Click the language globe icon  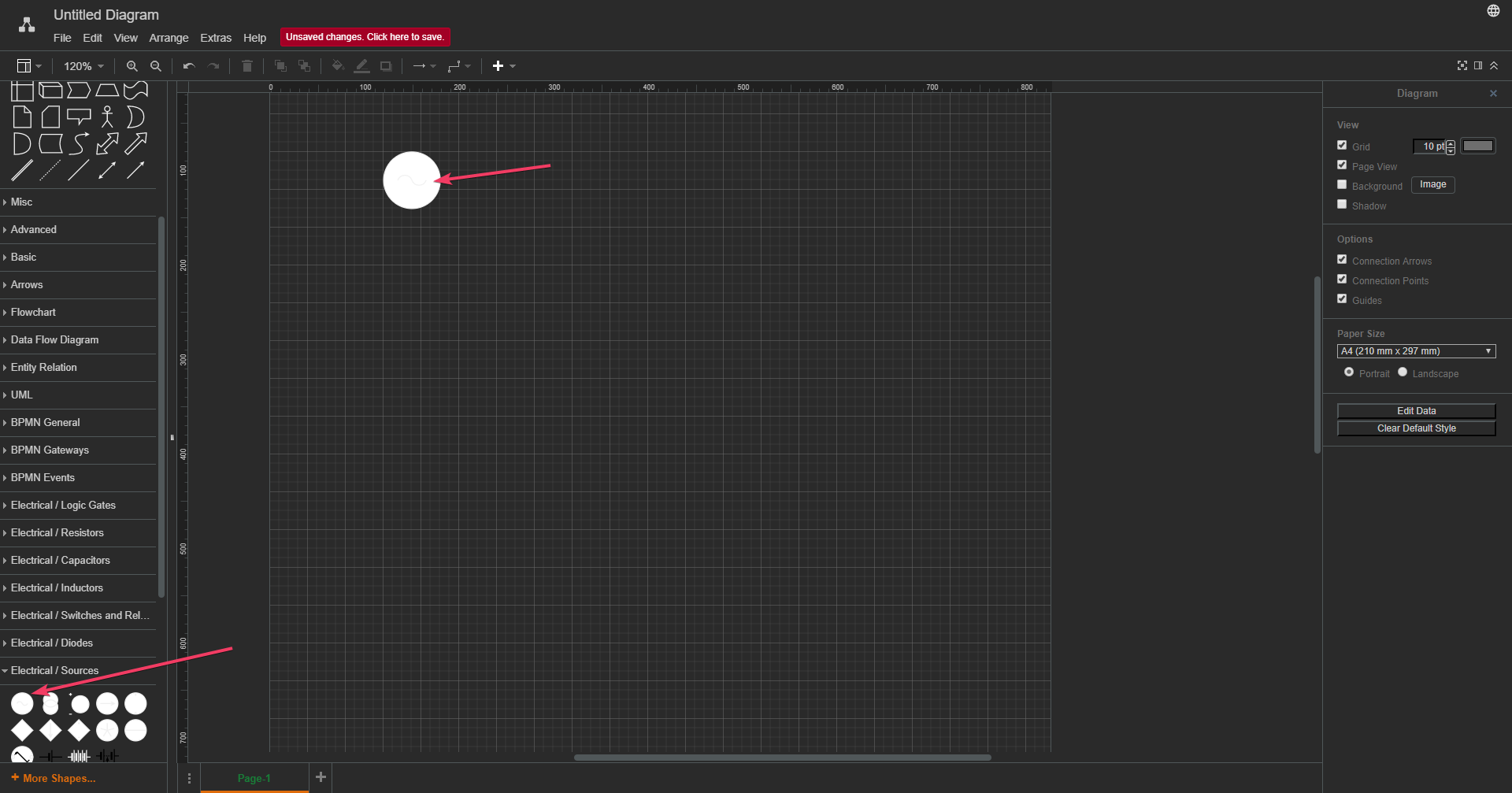point(1493,11)
